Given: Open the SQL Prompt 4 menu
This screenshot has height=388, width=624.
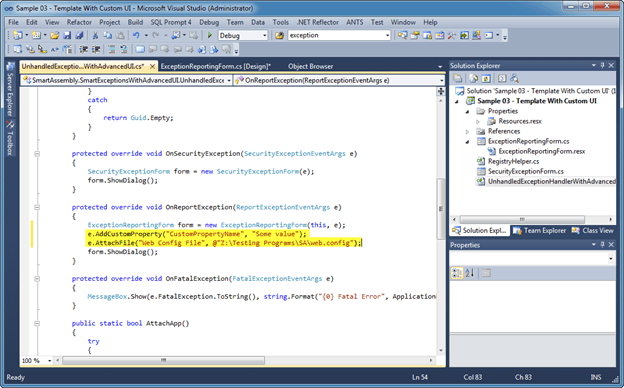Looking at the screenshot, I should point(171,22).
